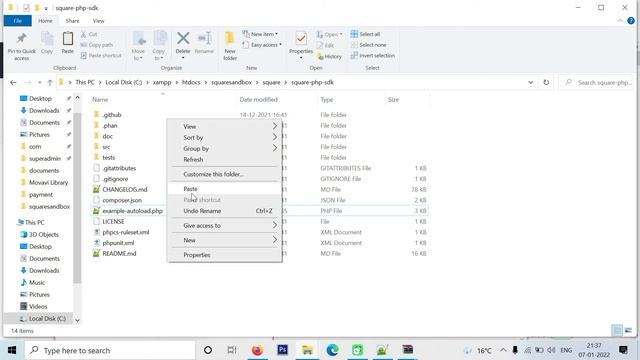Viewport: 640px width, 360px height.
Task: Open the File ribbon tab
Action: pos(18,21)
